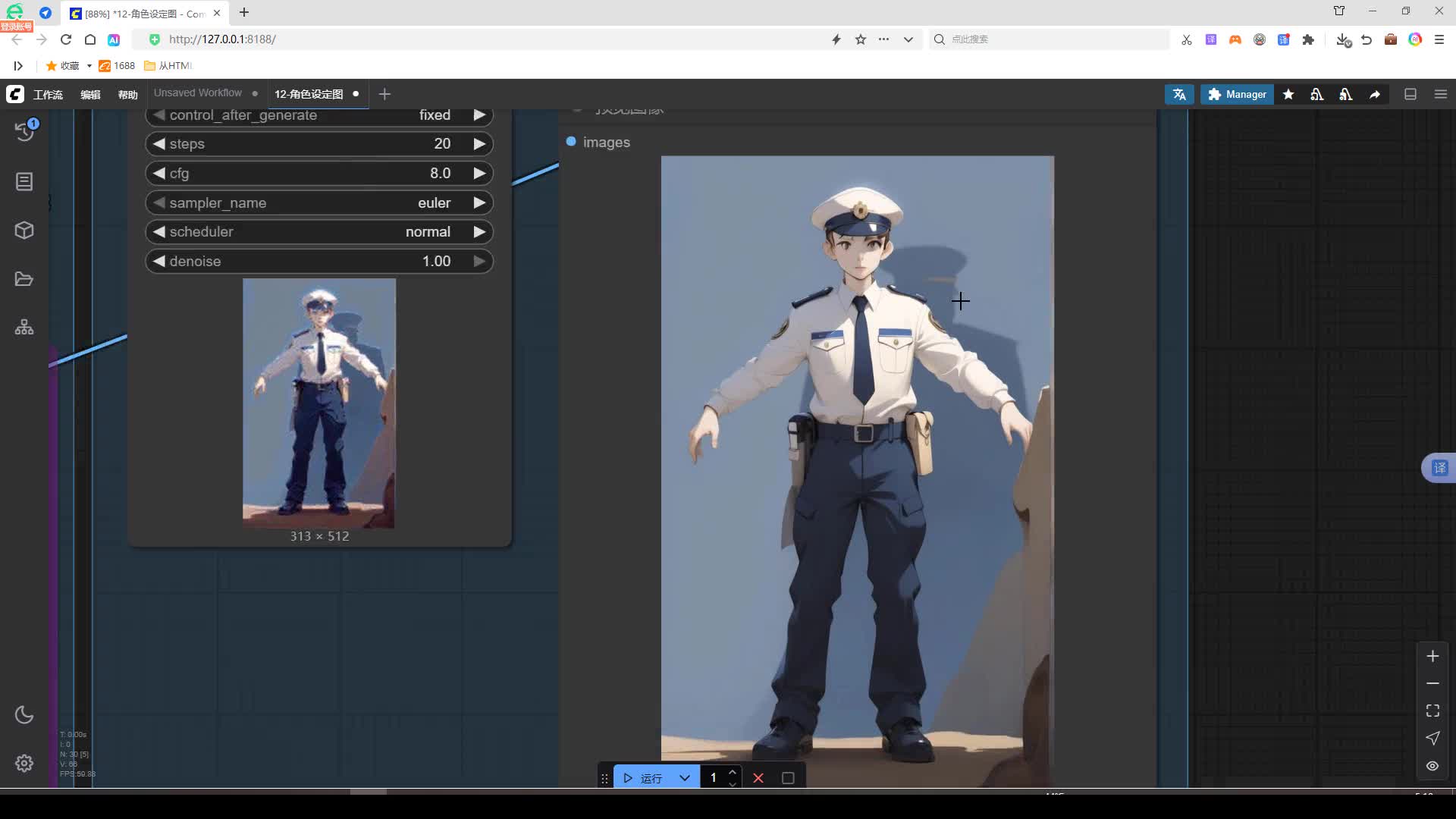Viewport: 1456px width, 819px height.
Task: Open ComfyUI settings gear icon
Action: point(24,763)
